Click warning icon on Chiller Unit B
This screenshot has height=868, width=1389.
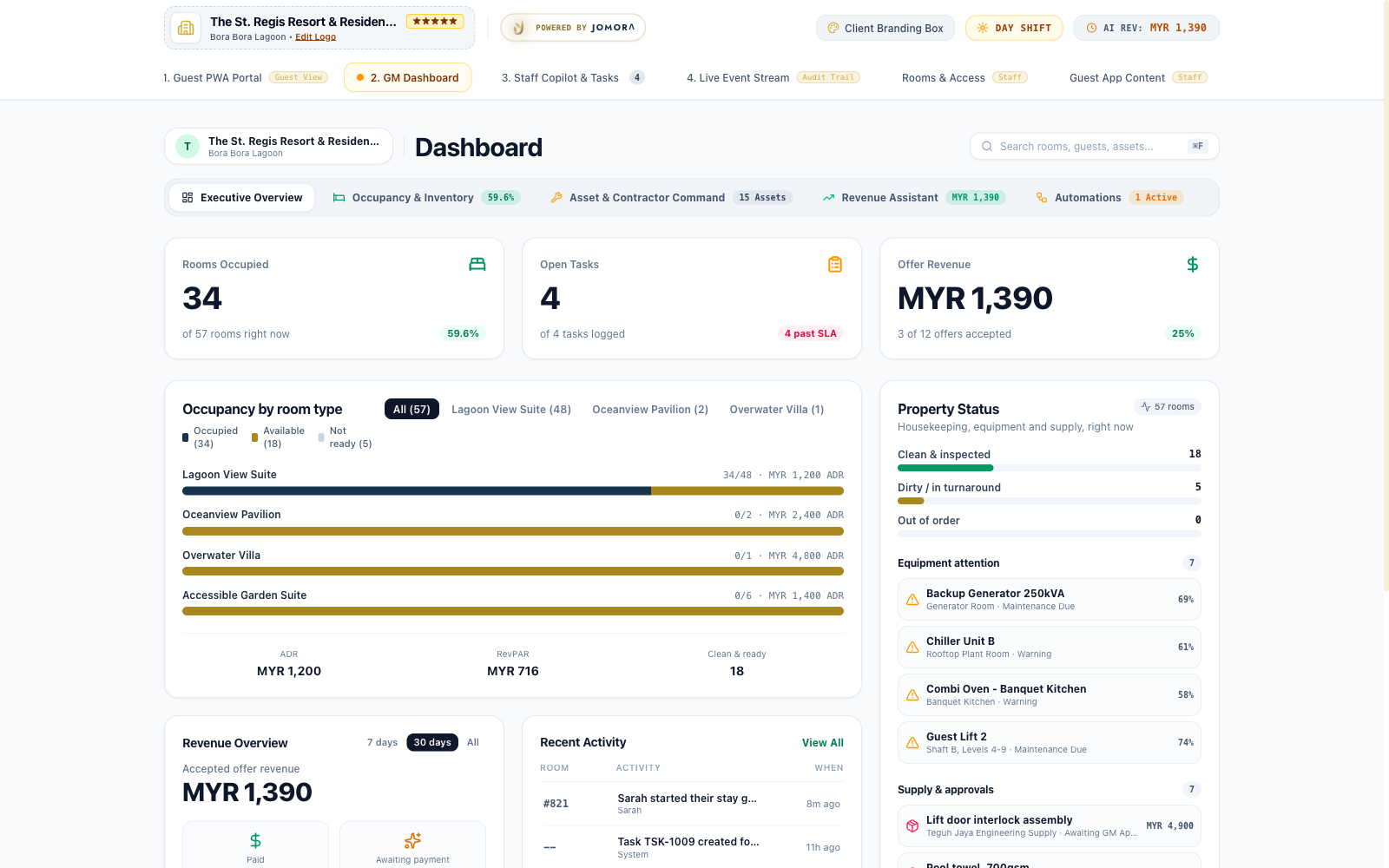(912, 648)
